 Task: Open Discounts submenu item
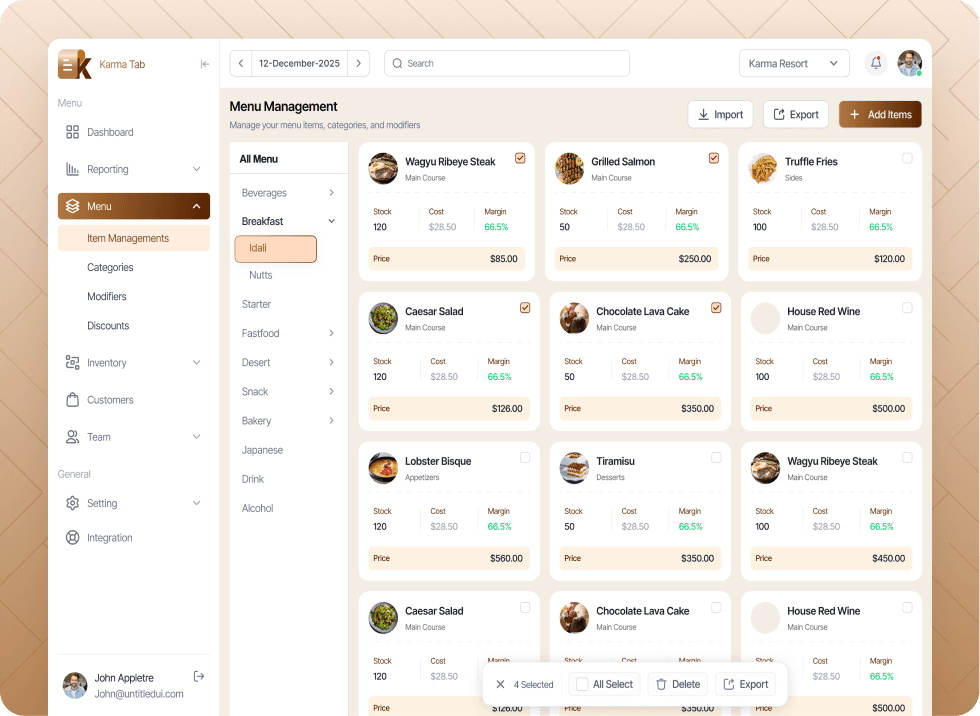[x=108, y=326]
